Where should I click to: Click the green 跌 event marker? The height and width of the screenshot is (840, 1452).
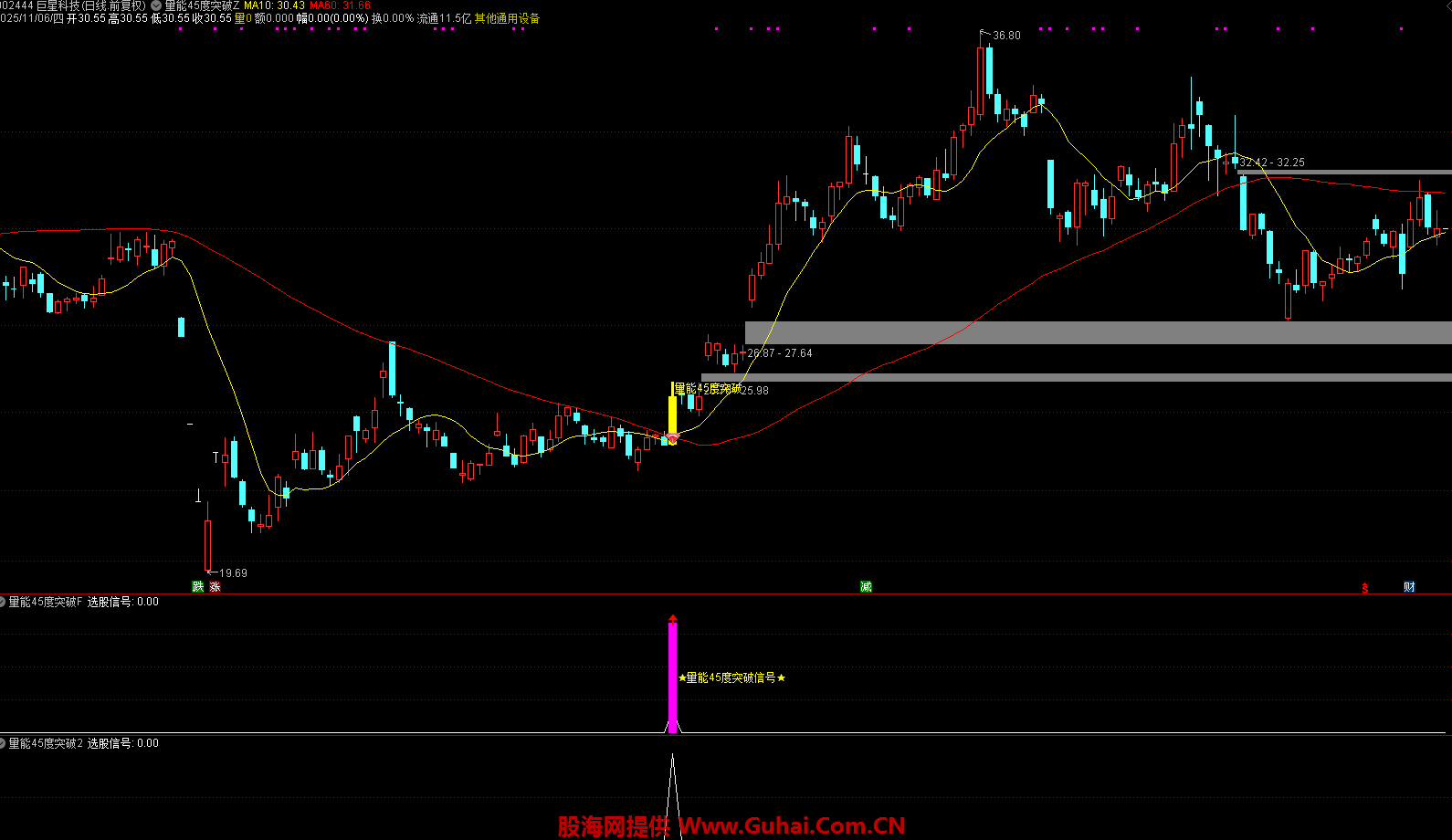click(198, 586)
